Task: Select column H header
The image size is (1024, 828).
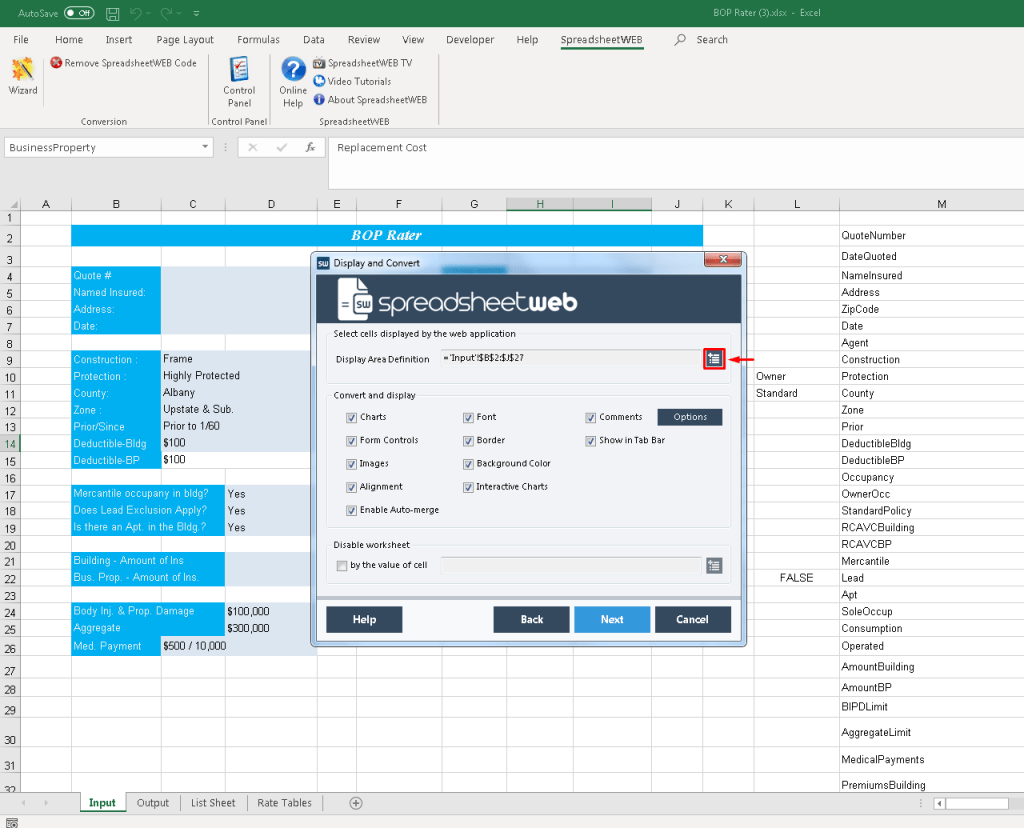Action: click(x=539, y=204)
